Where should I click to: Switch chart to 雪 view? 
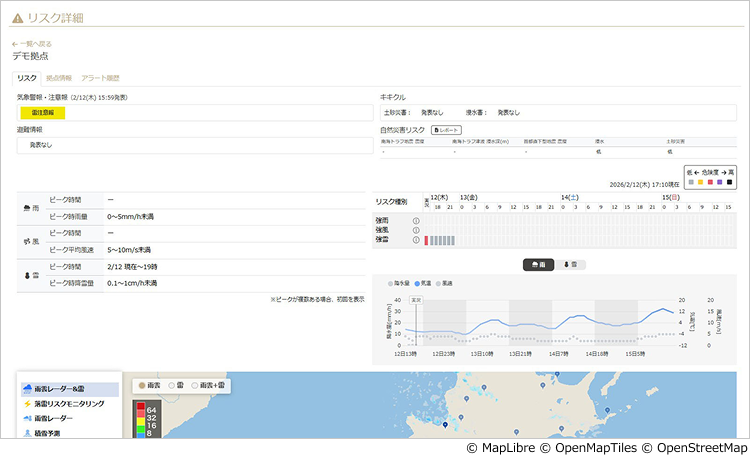coord(571,264)
